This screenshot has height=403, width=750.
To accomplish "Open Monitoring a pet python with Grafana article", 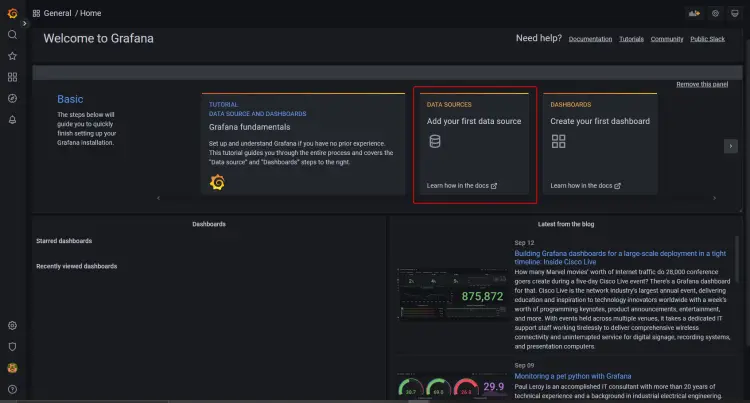I will point(573,376).
